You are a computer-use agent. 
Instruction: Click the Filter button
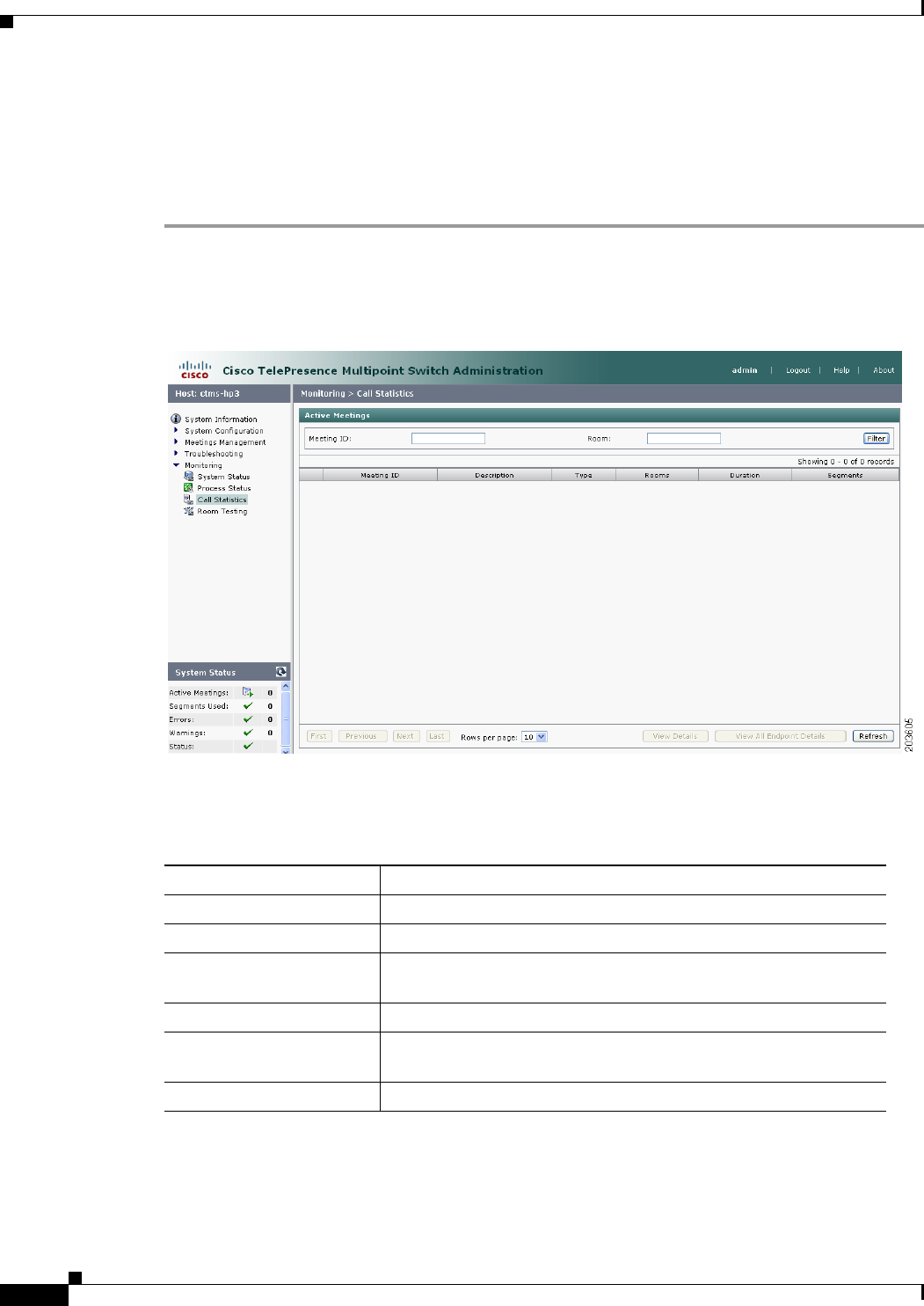[877, 438]
